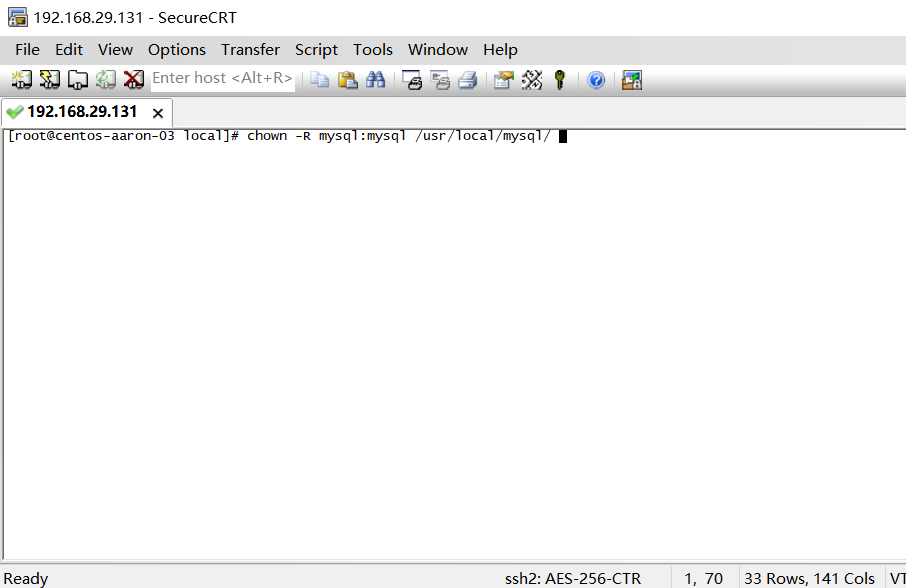Click the green connected checkmark on tab
906x588 pixels.
tap(14, 111)
